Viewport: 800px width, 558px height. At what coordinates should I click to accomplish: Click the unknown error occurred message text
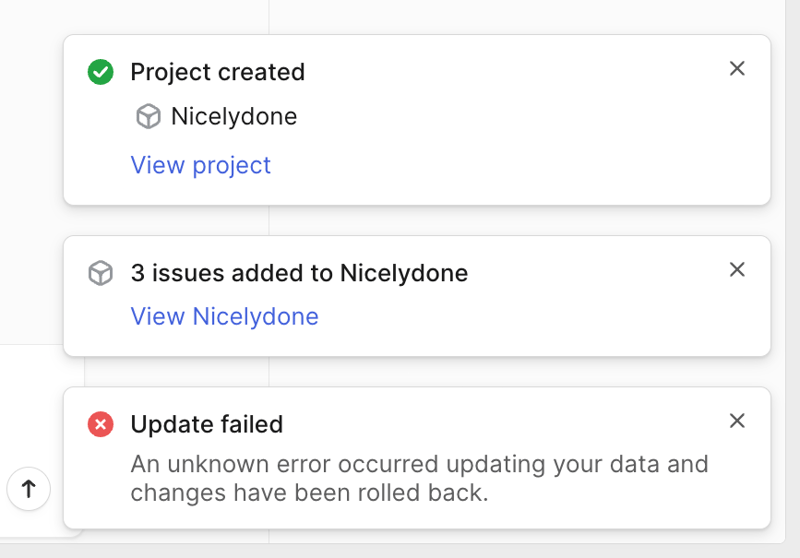point(419,465)
